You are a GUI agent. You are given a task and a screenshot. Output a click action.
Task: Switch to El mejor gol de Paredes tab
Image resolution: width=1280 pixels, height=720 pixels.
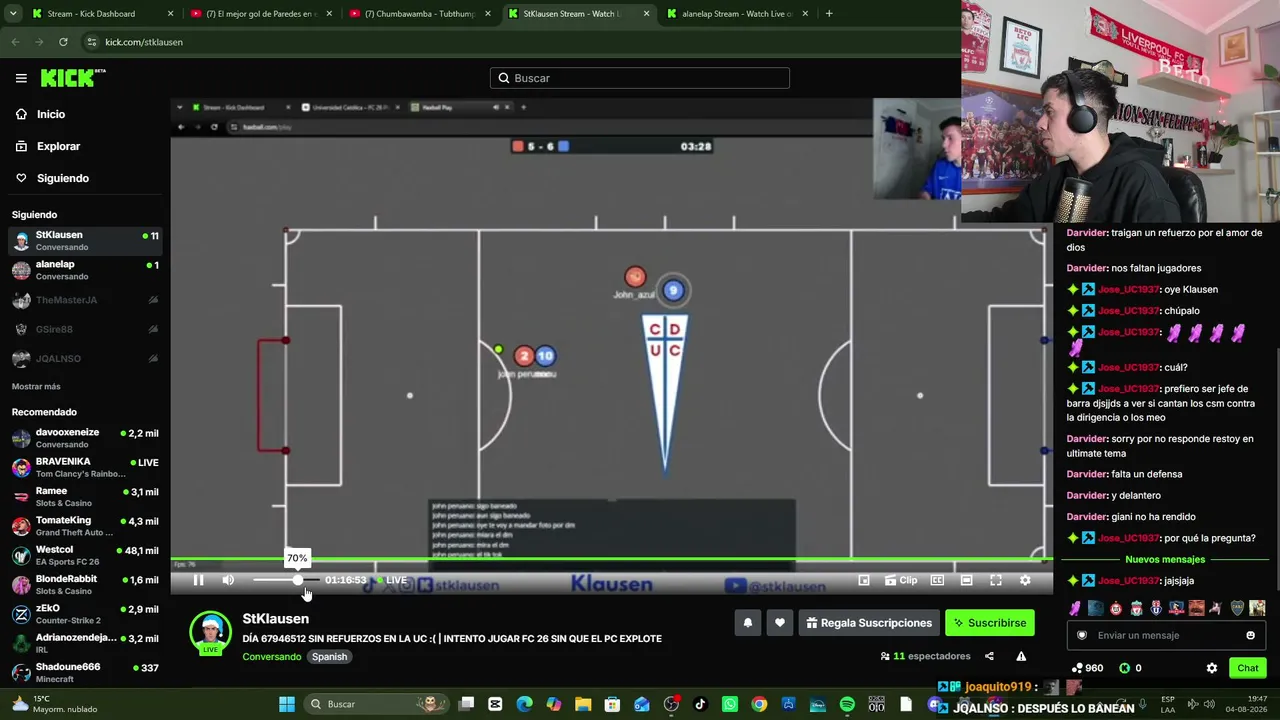point(262,14)
